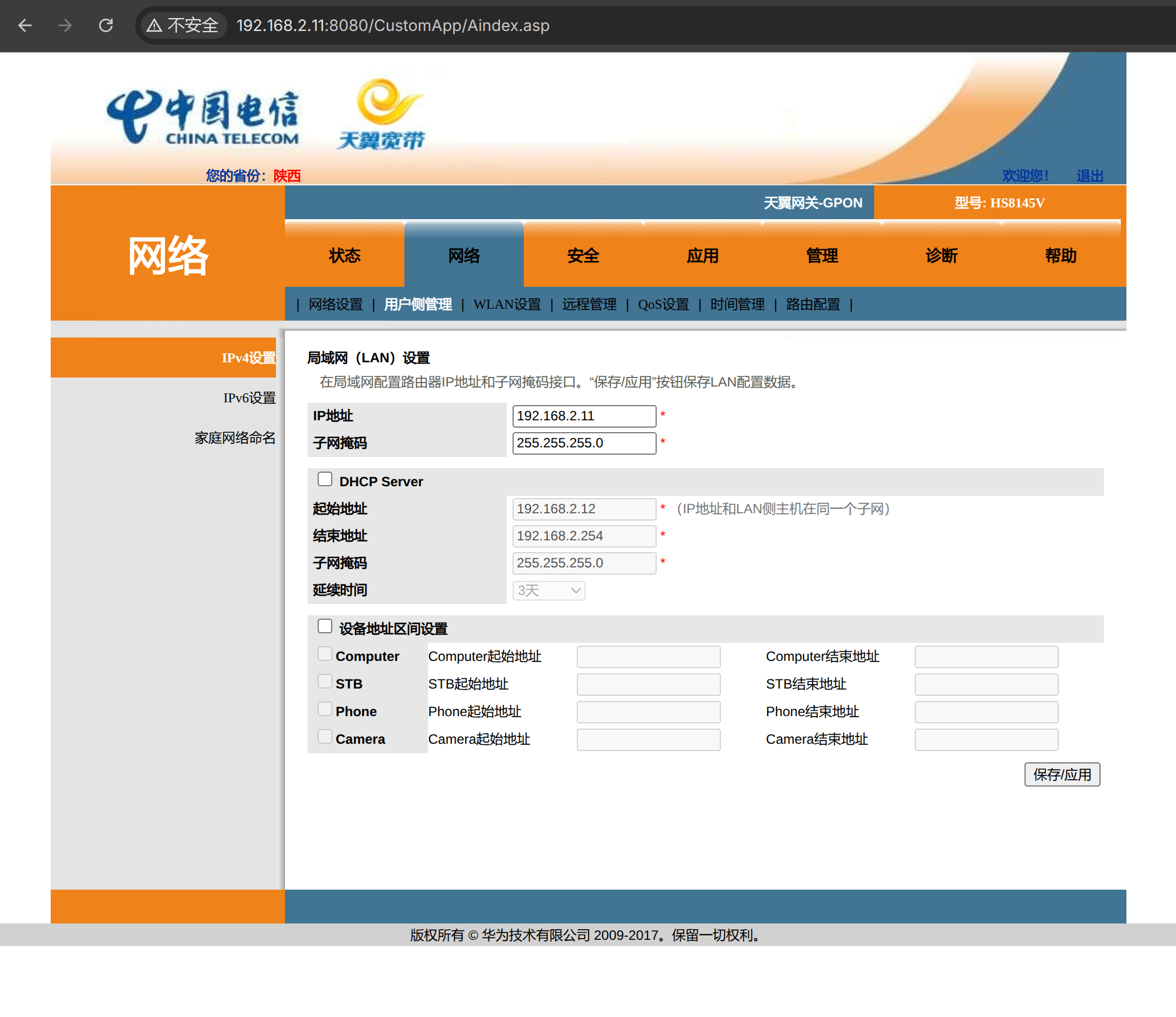Open WLAN设置 submenu

click(507, 305)
